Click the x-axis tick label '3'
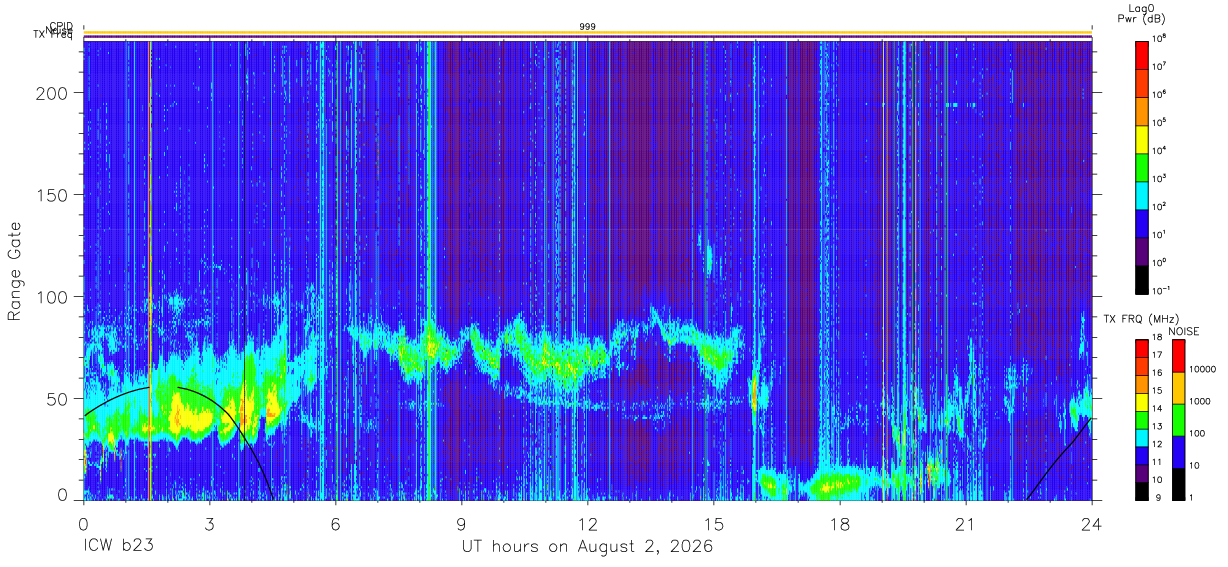Image resolution: width=1228 pixels, height=567 pixels. [x=209, y=523]
